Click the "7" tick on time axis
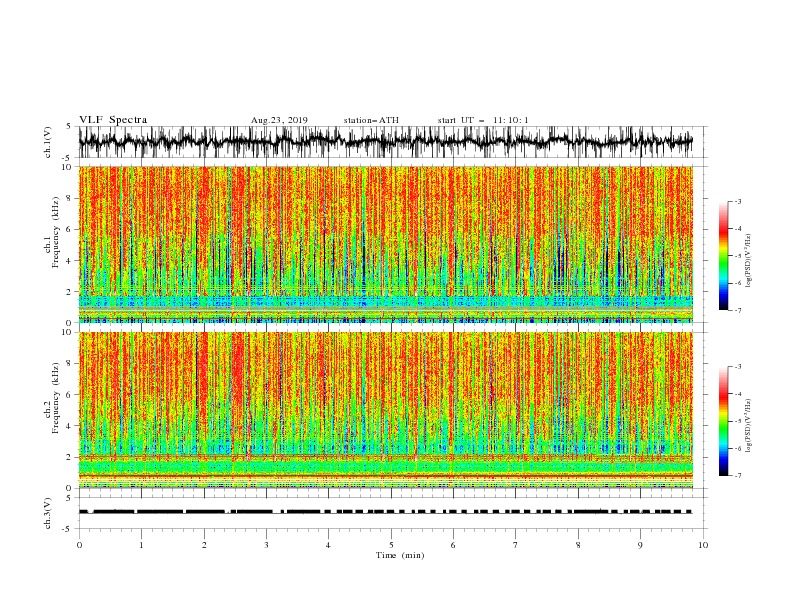 516,545
